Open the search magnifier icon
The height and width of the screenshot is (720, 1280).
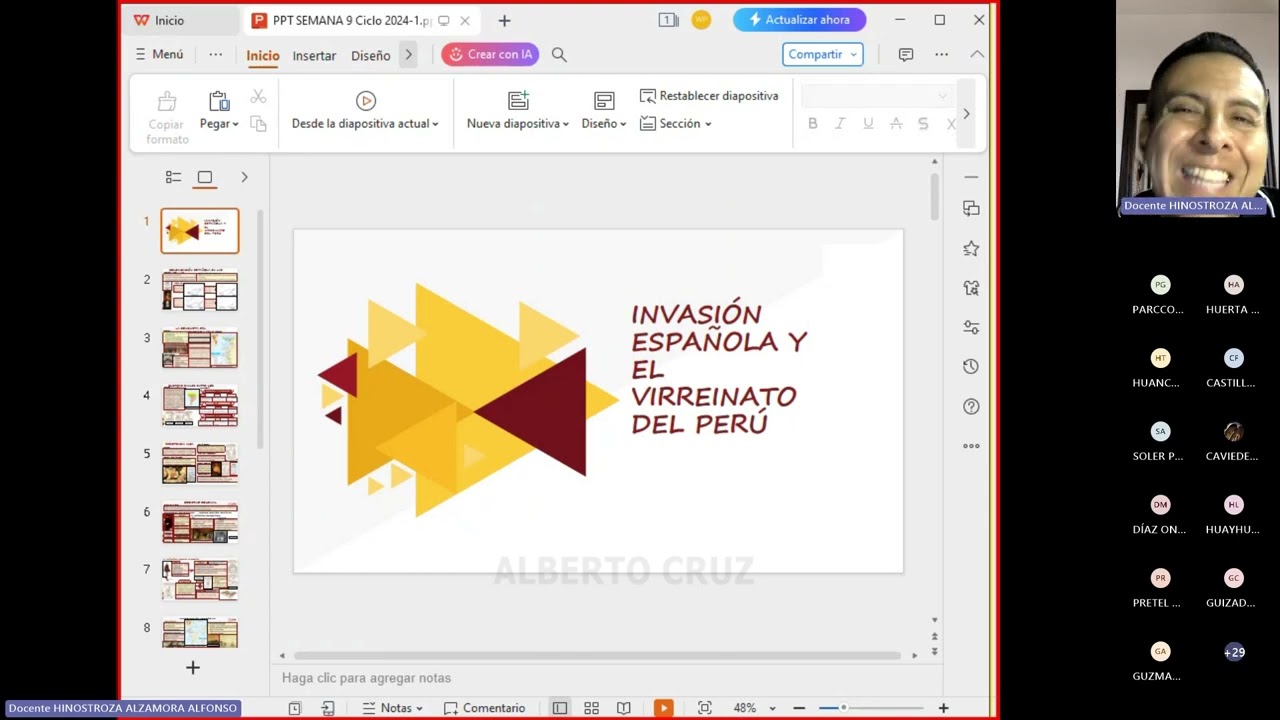pos(559,55)
